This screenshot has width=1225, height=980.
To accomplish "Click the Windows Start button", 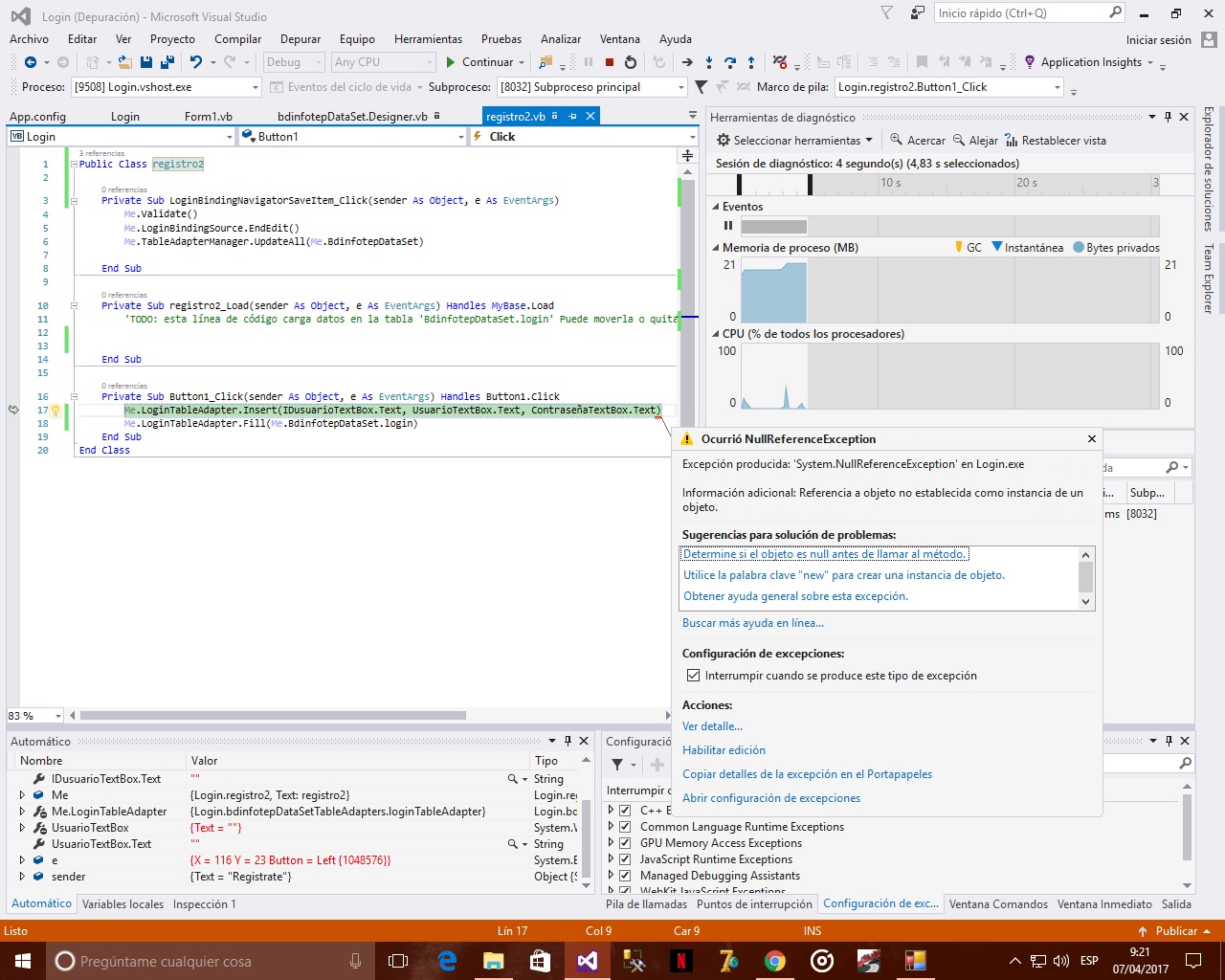I will pyautogui.click(x=23, y=961).
